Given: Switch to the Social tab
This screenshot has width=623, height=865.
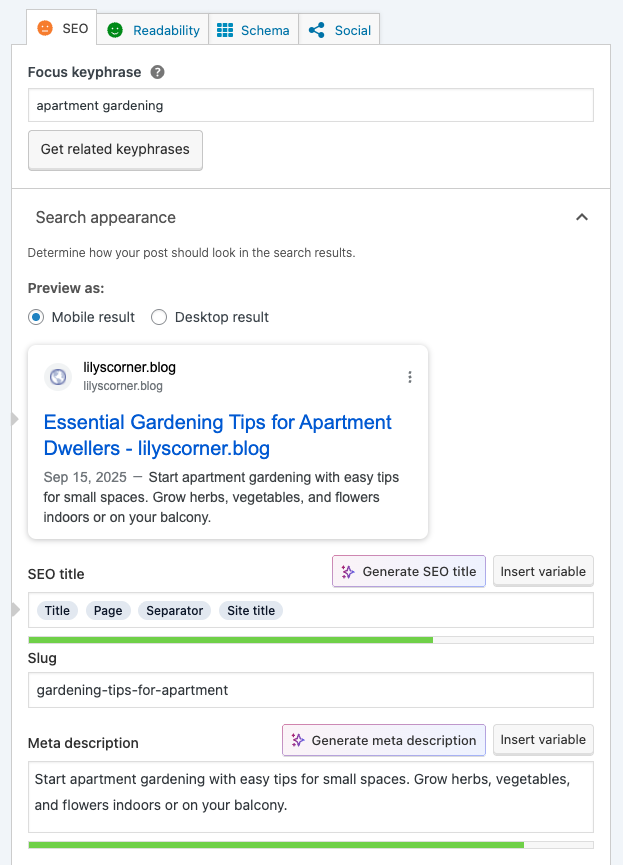Looking at the screenshot, I should [x=338, y=30].
